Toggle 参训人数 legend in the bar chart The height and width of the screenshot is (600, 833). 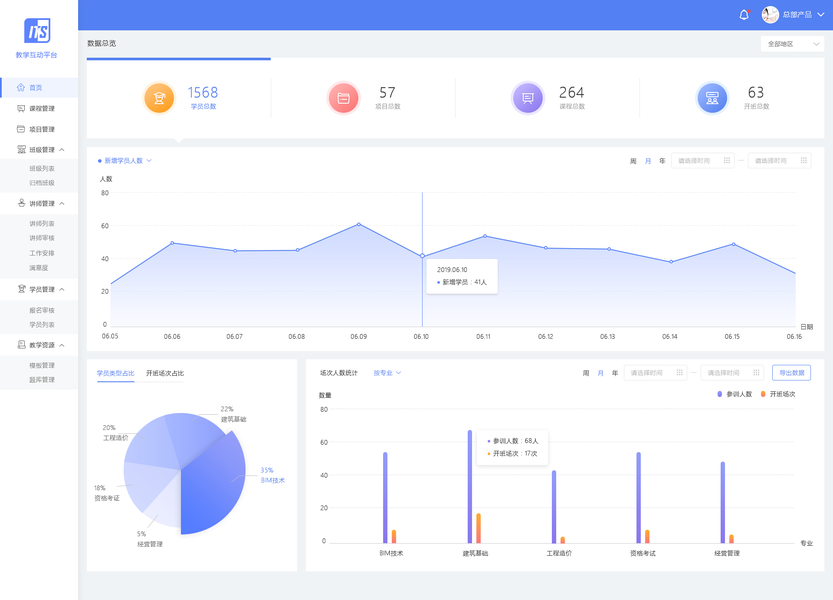(x=735, y=394)
